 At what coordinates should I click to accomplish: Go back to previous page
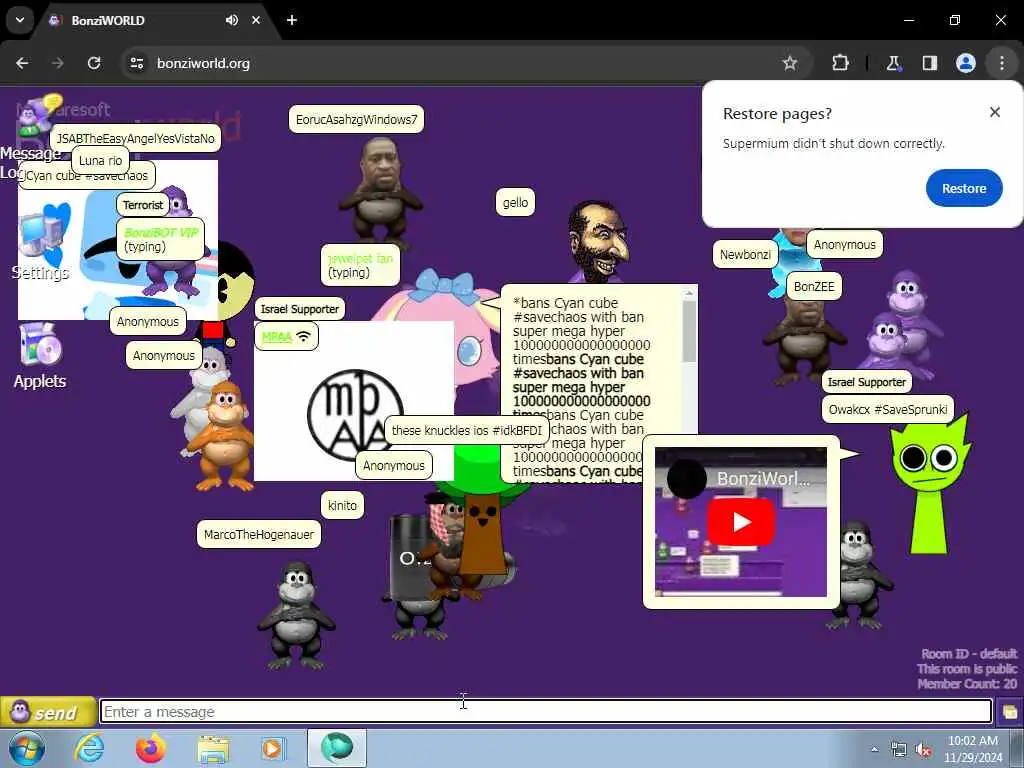pyautogui.click(x=22, y=63)
